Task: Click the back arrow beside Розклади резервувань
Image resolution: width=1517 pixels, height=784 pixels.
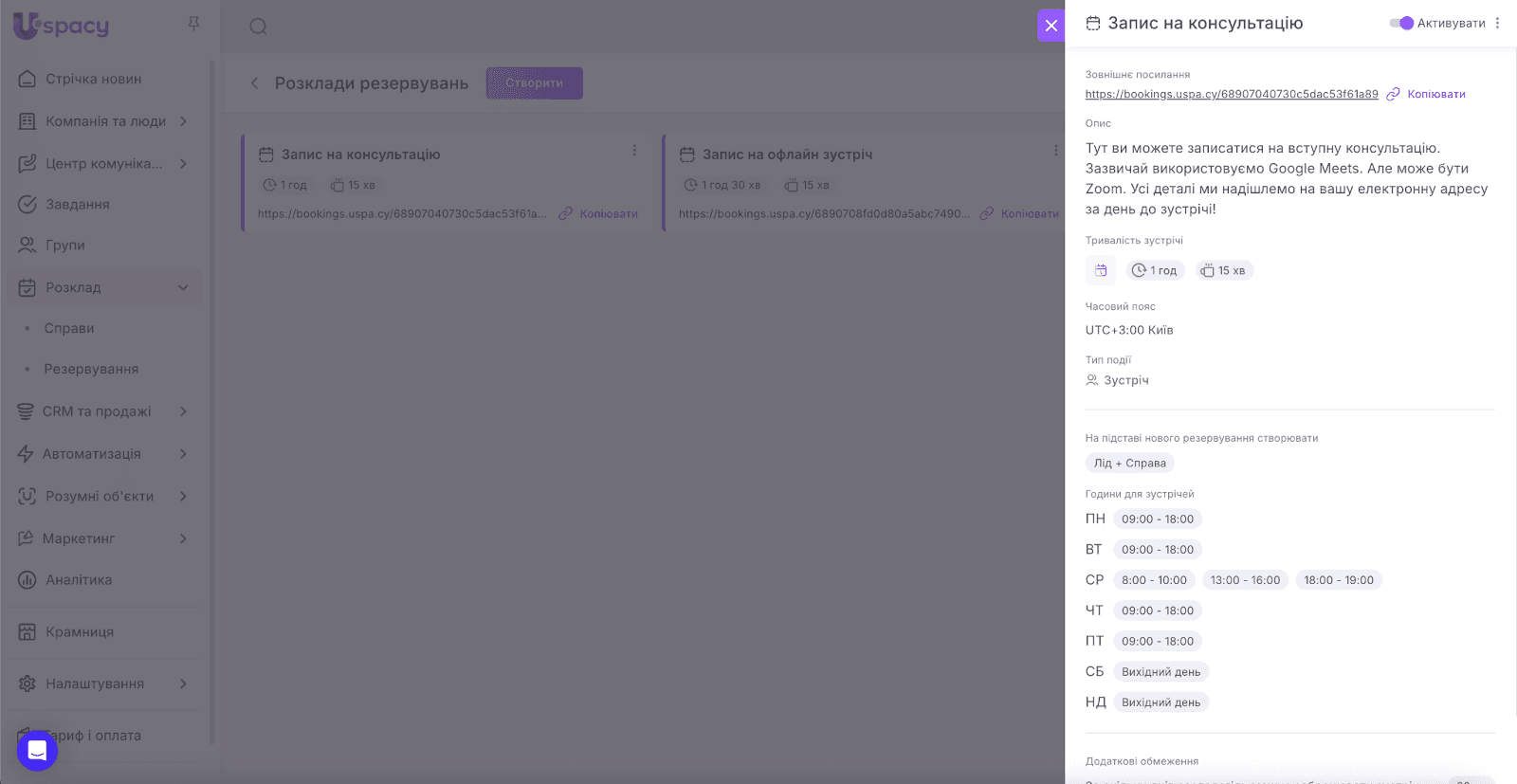Action: 254,83
